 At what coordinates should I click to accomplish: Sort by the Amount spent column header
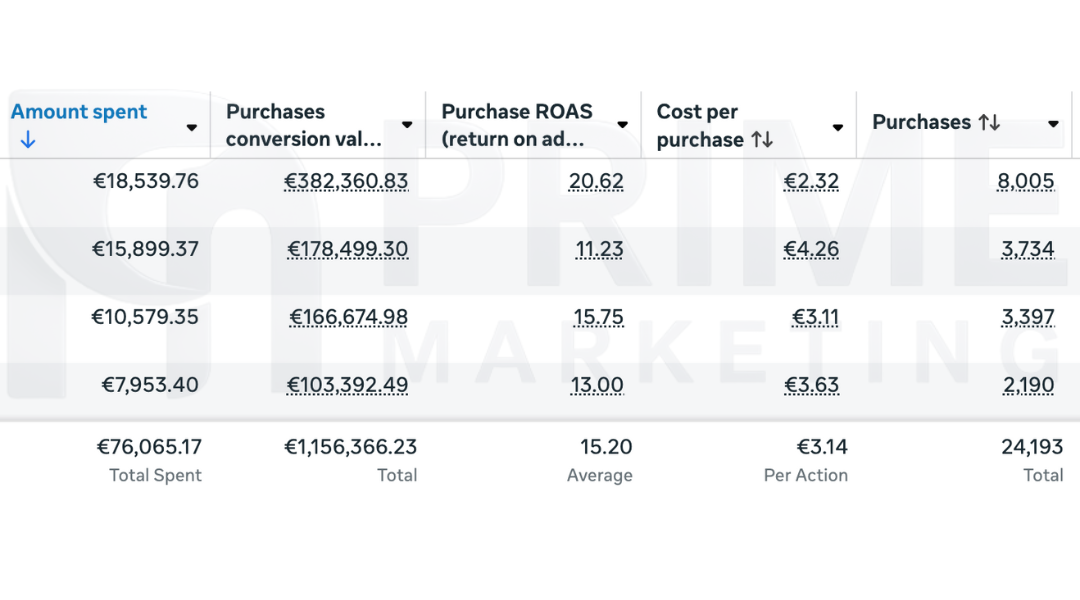point(79,112)
